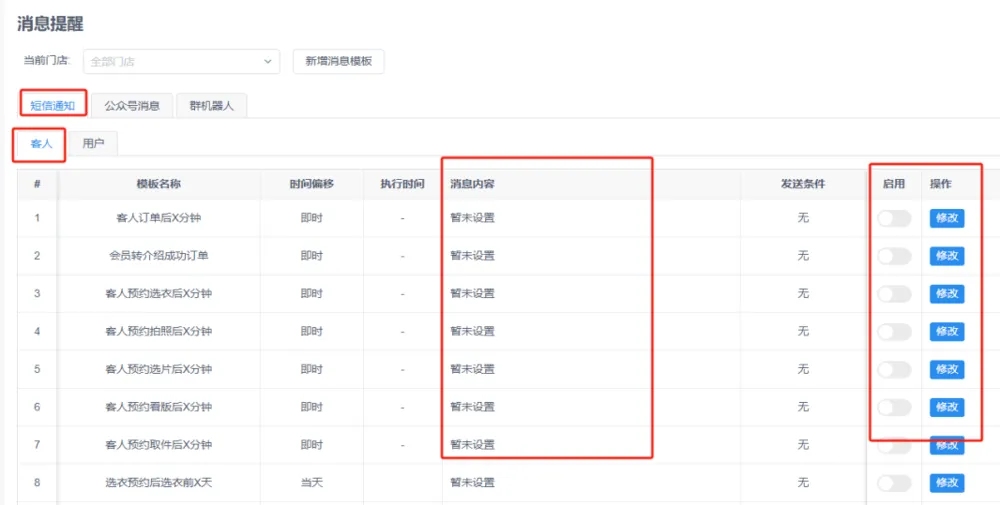Enable the toggle for 会员转介绍成功订单
This screenshot has width=1000, height=505.
(x=894, y=256)
